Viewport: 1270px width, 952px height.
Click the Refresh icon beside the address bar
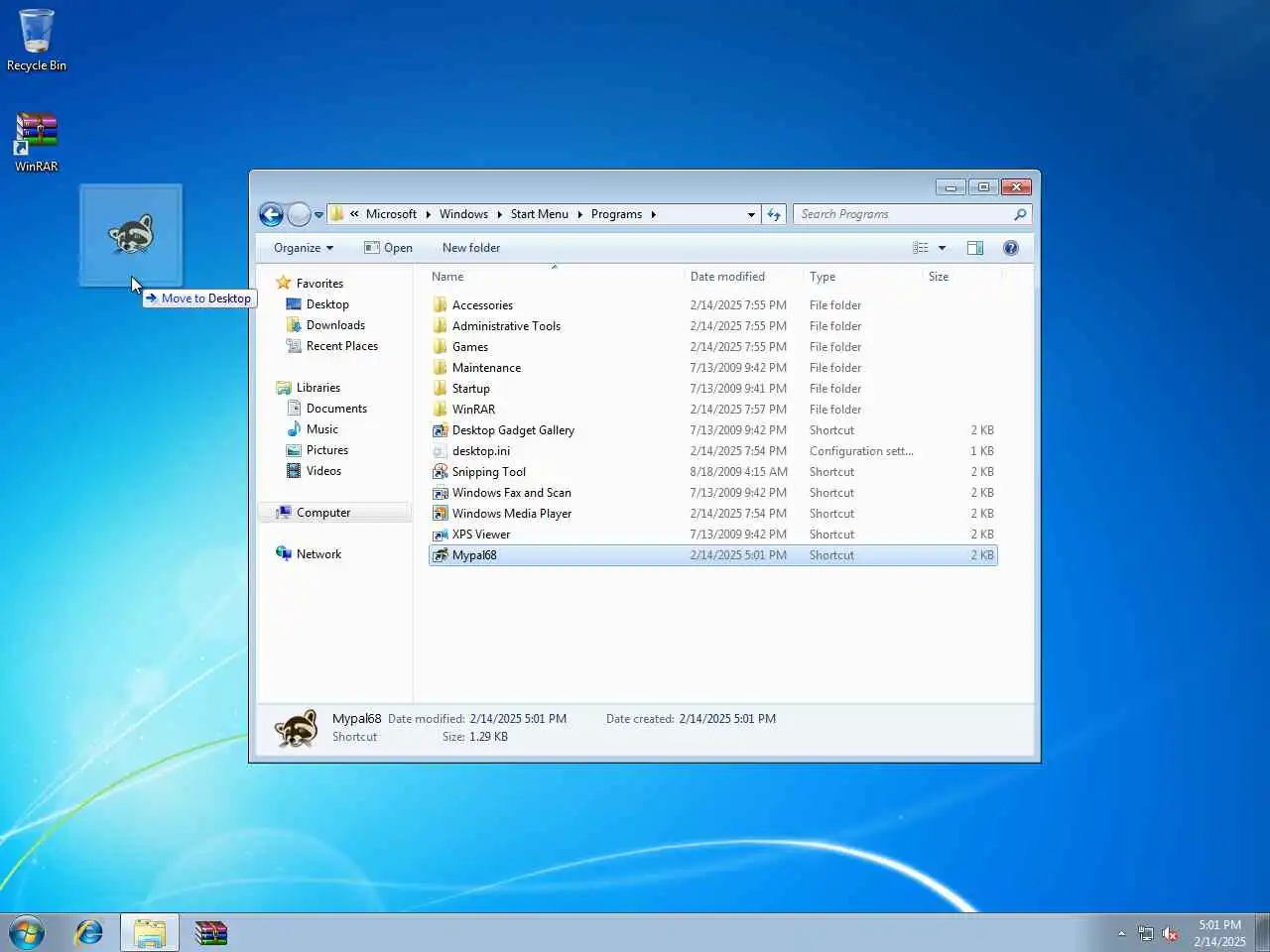point(774,214)
